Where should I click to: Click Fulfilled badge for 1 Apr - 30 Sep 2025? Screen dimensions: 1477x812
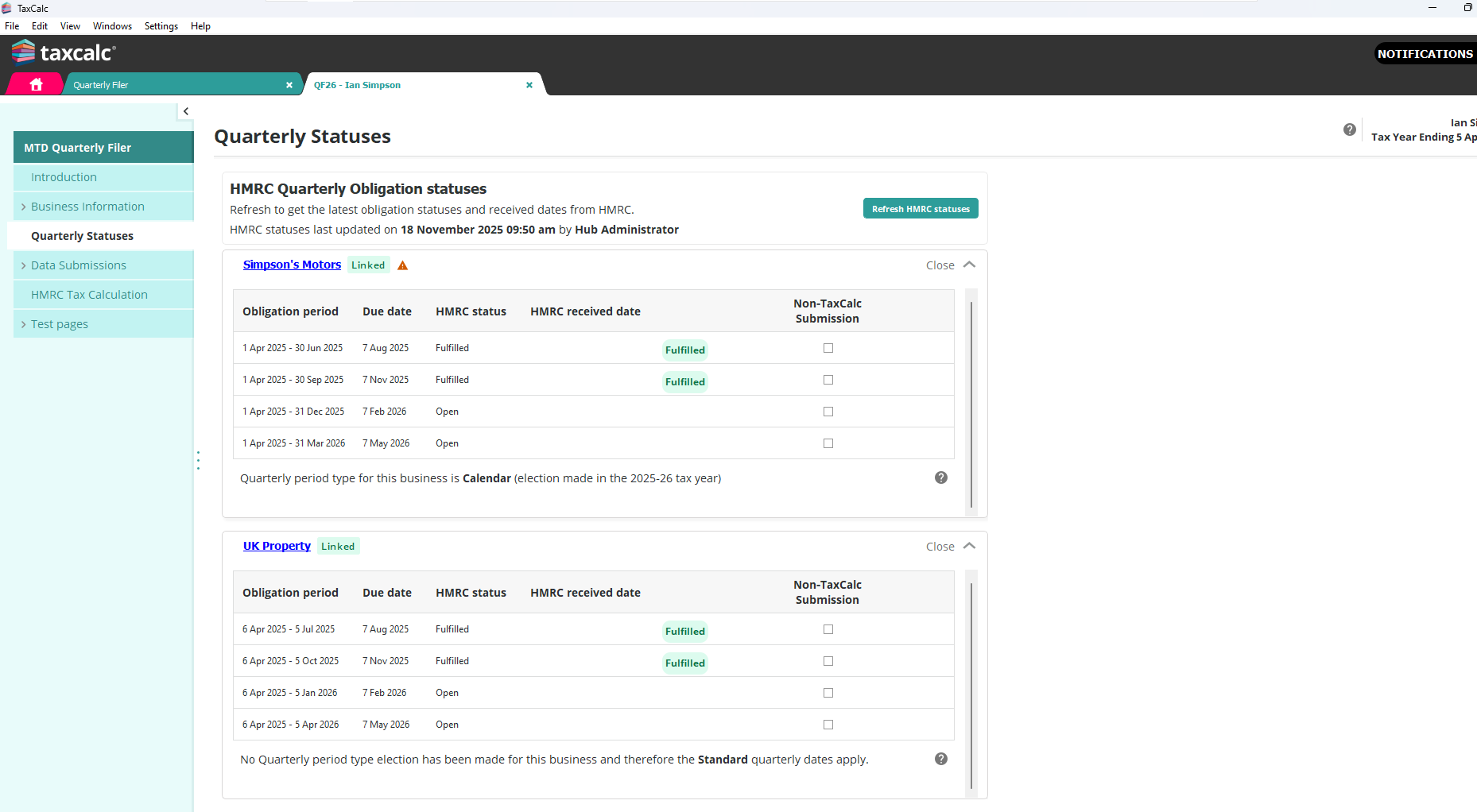pyautogui.click(x=685, y=381)
